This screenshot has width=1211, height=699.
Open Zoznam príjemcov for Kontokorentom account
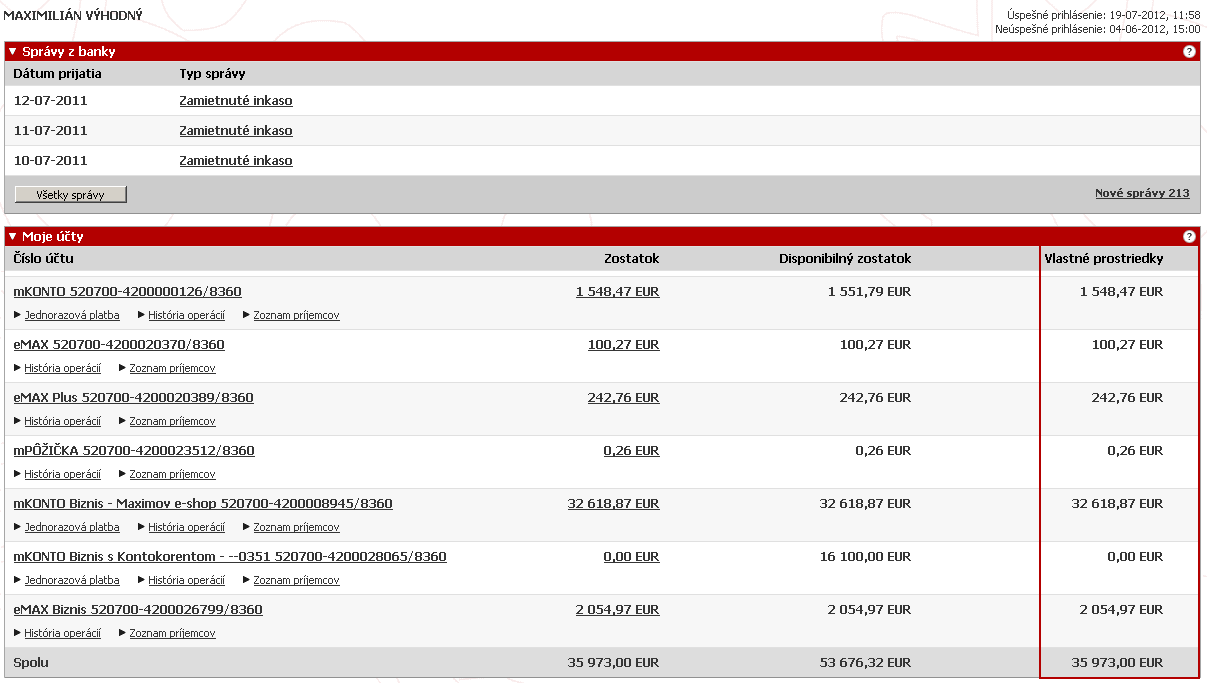coord(296,581)
